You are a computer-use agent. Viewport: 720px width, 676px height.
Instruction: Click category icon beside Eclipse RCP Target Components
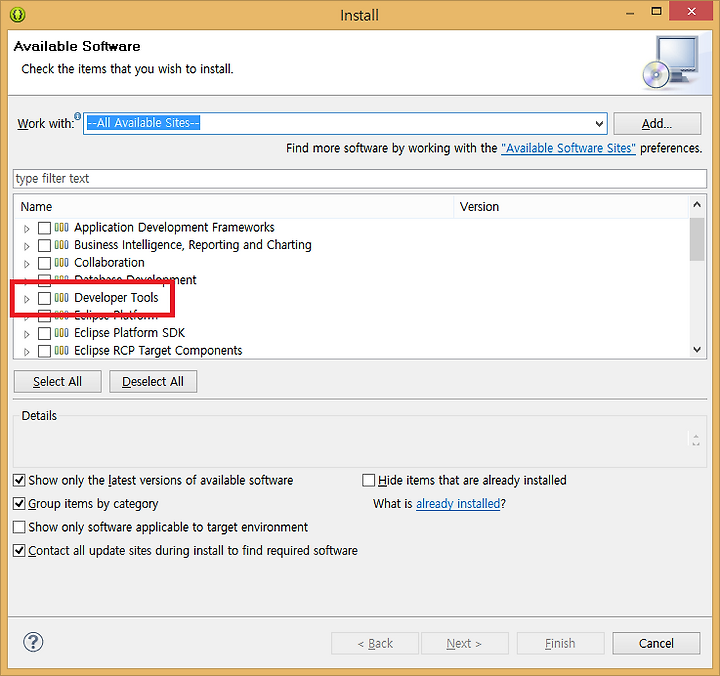click(62, 351)
